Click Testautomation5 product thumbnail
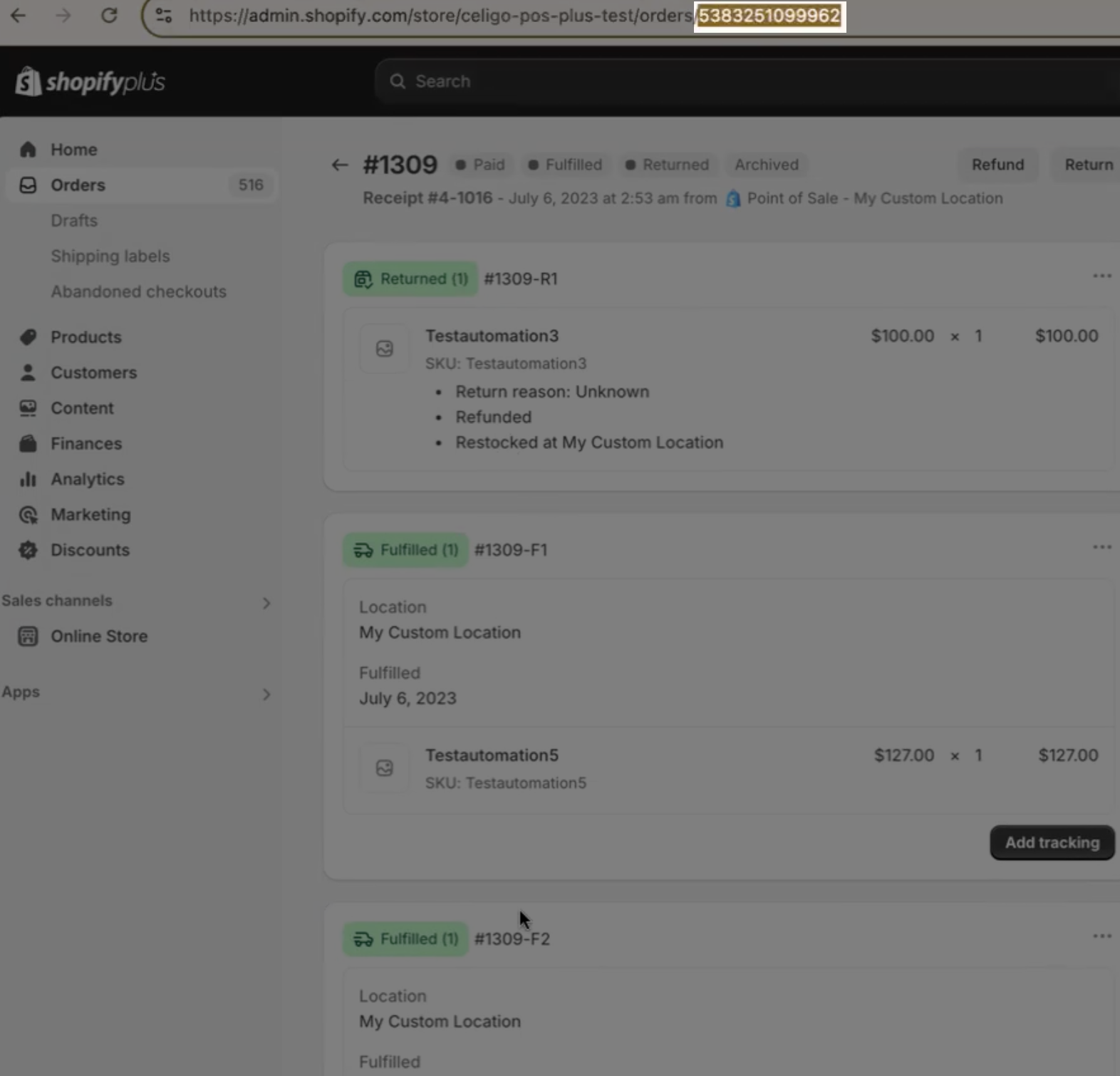Viewport: 1120px width, 1076px height. [385, 768]
